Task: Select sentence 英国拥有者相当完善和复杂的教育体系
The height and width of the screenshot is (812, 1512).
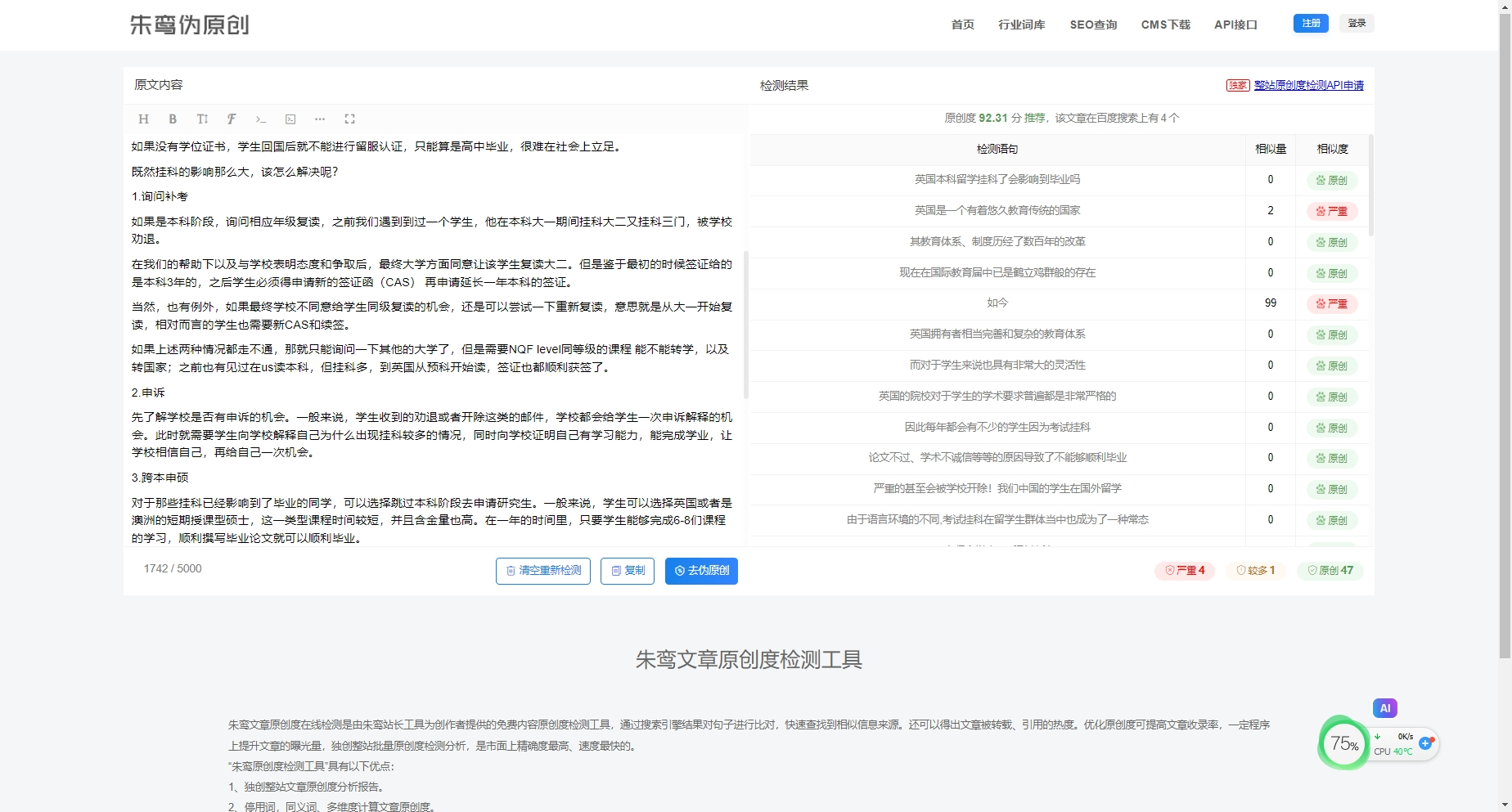Action: pos(997,334)
